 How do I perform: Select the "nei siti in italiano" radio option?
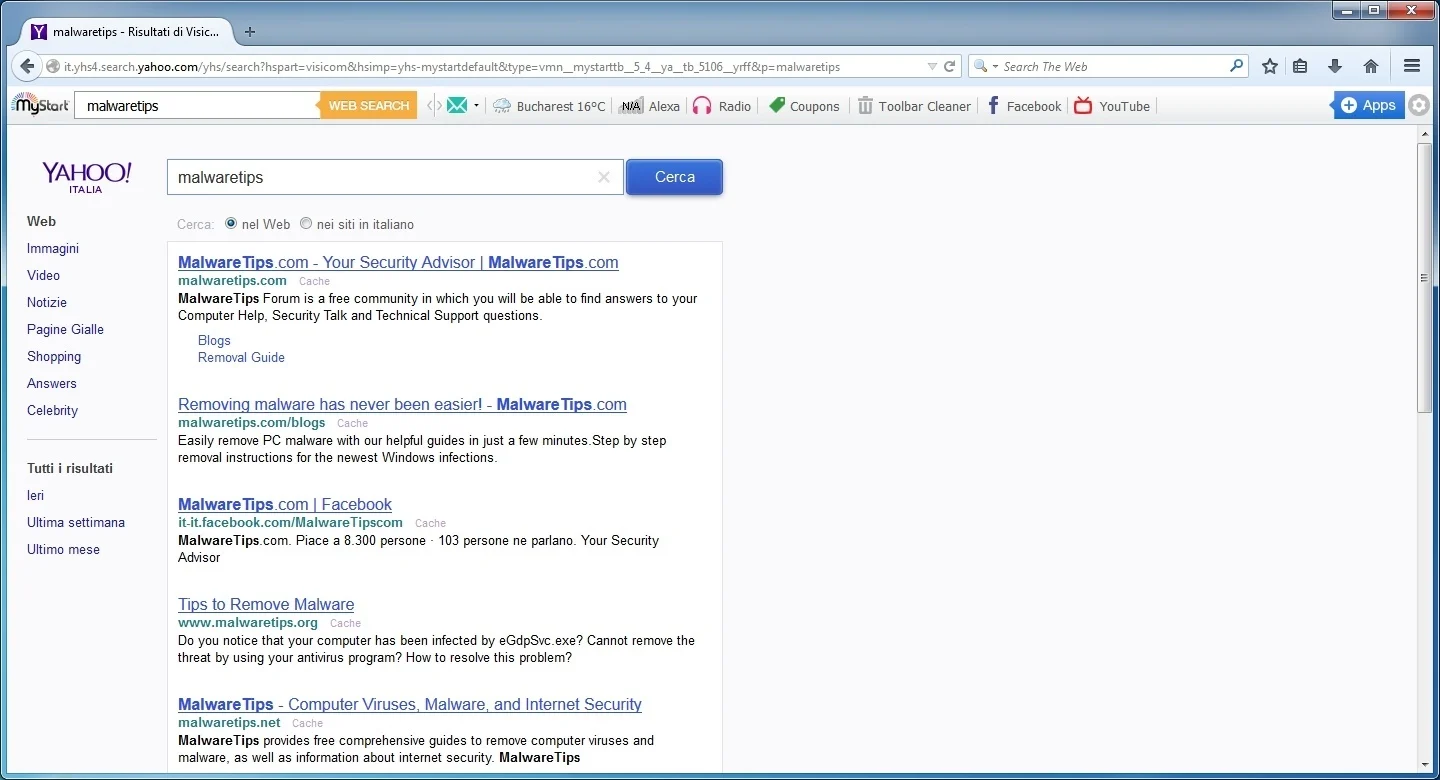306,224
